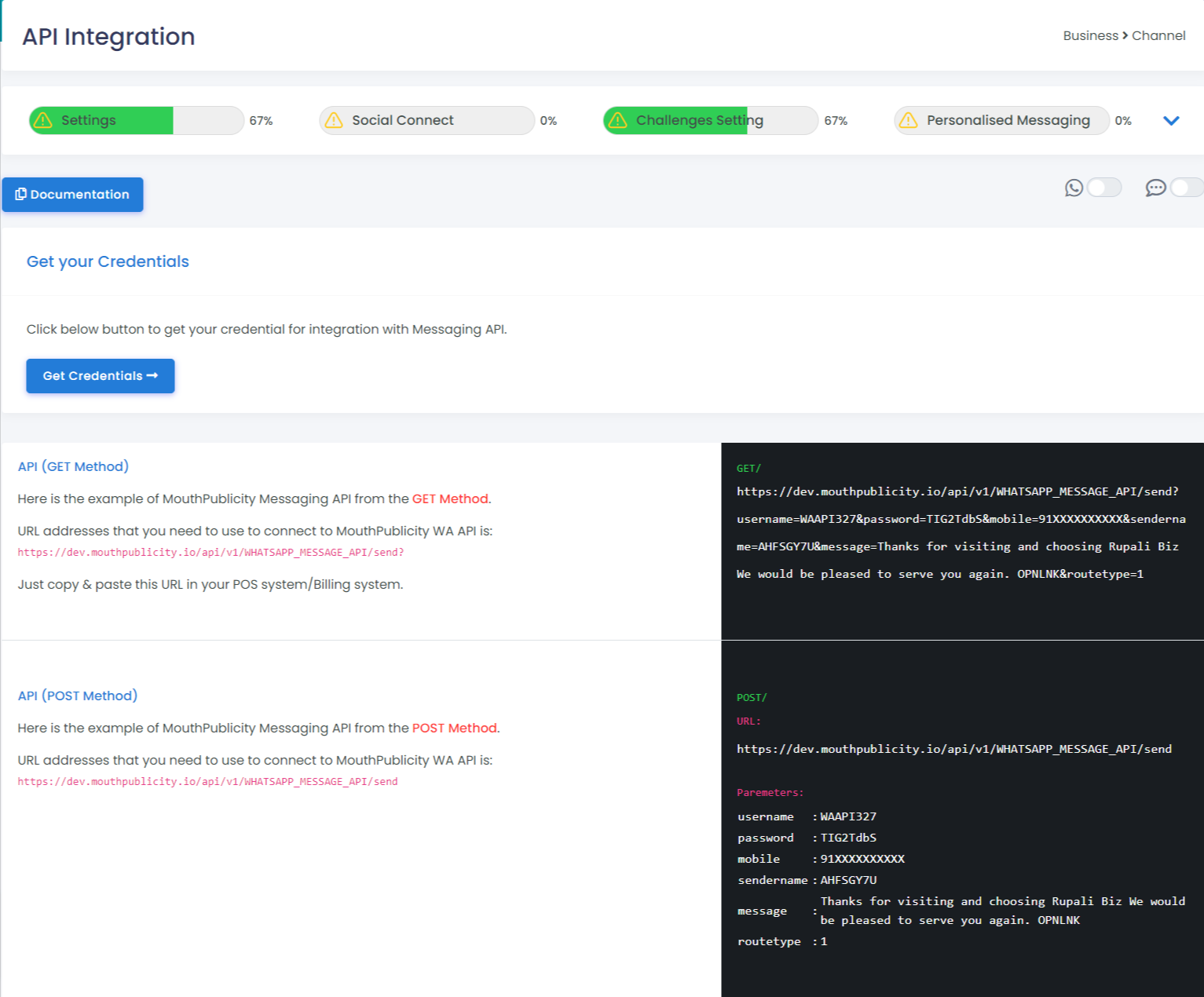
Task: Open the Channel breadcrumb link
Action: tap(1158, 35)
